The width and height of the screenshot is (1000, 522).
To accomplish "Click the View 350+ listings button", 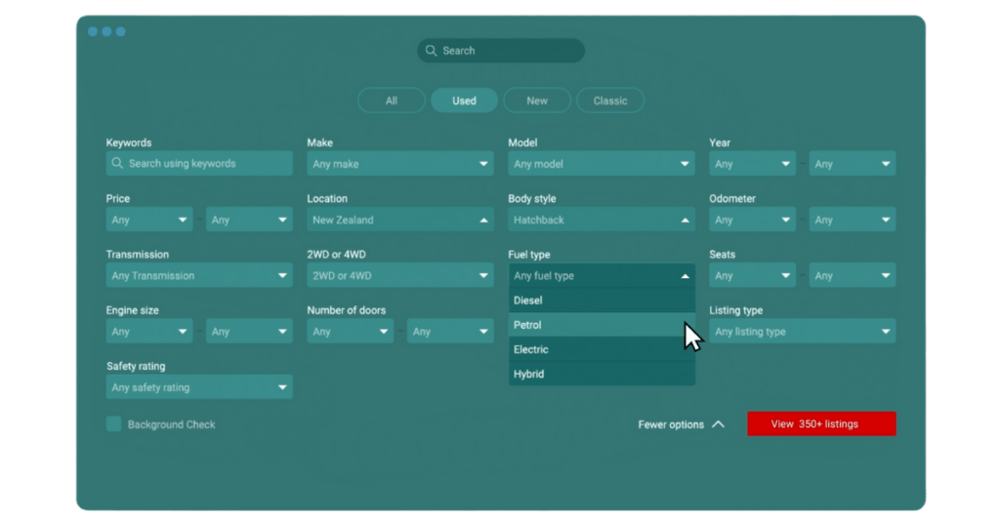I will [821, 424].
